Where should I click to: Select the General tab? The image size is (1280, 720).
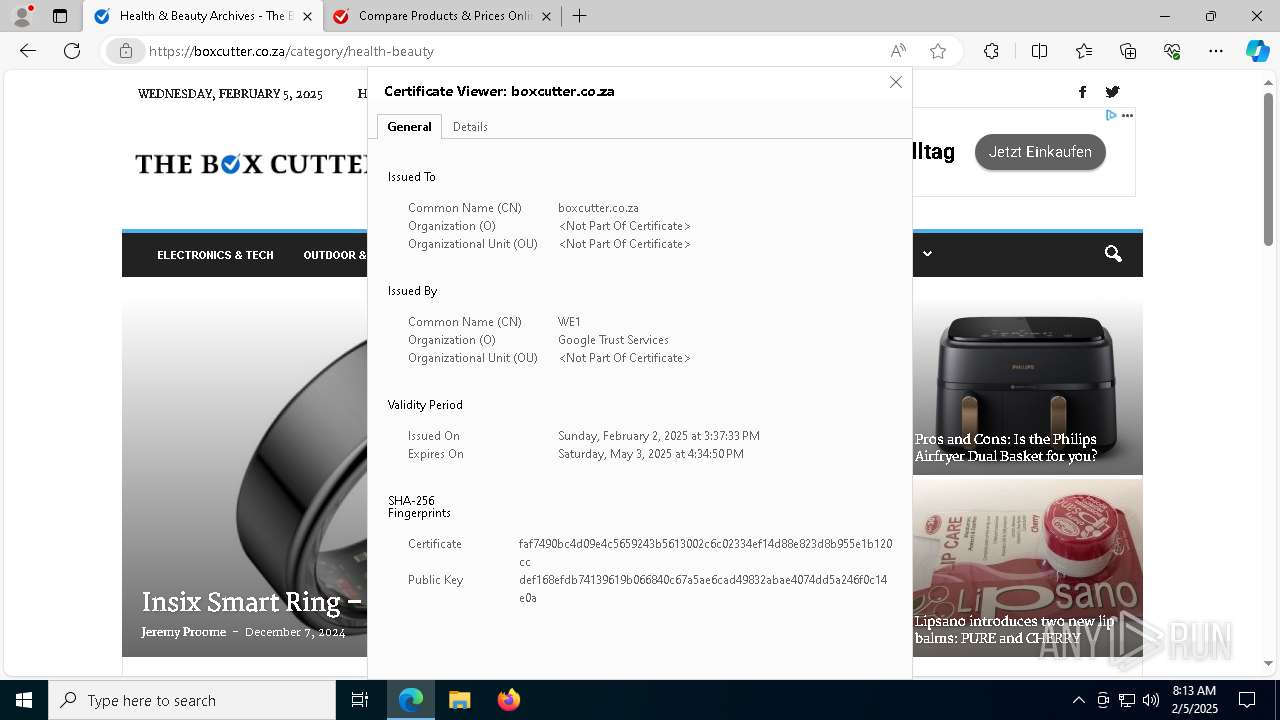click(409, 127)
